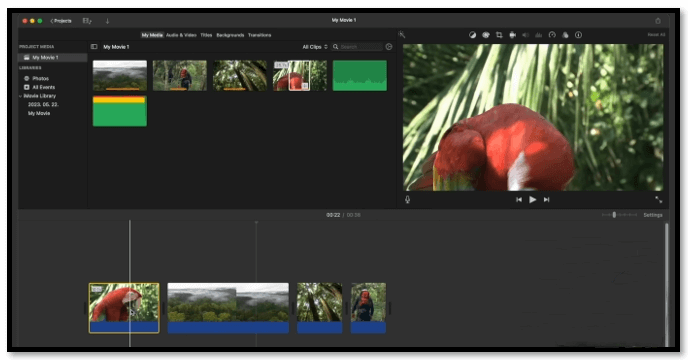Select first green audio clip in browser
Screen dimensions: 688x360
360,76
